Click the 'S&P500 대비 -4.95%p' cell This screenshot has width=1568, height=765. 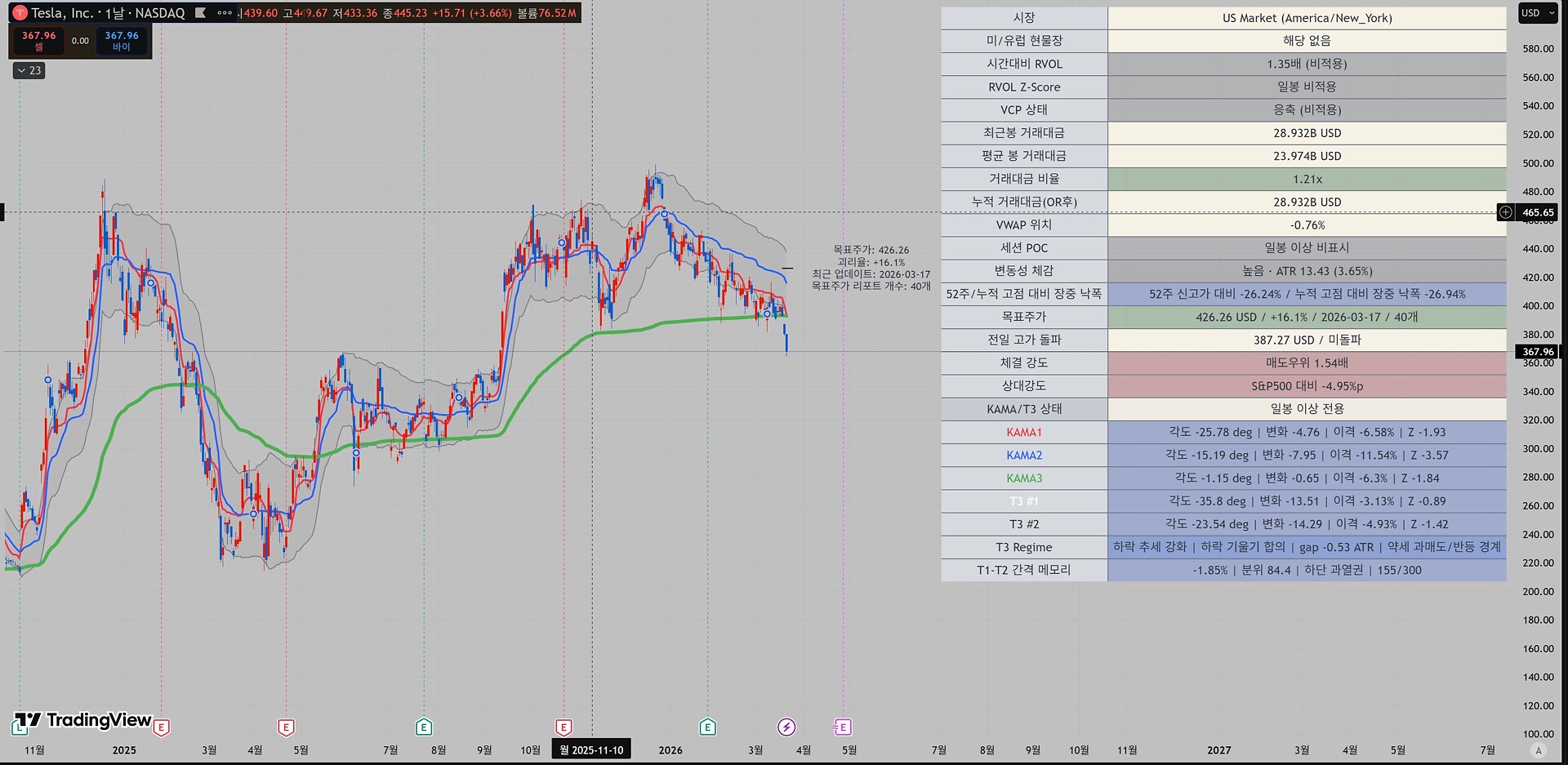[x=1307, y=385]
